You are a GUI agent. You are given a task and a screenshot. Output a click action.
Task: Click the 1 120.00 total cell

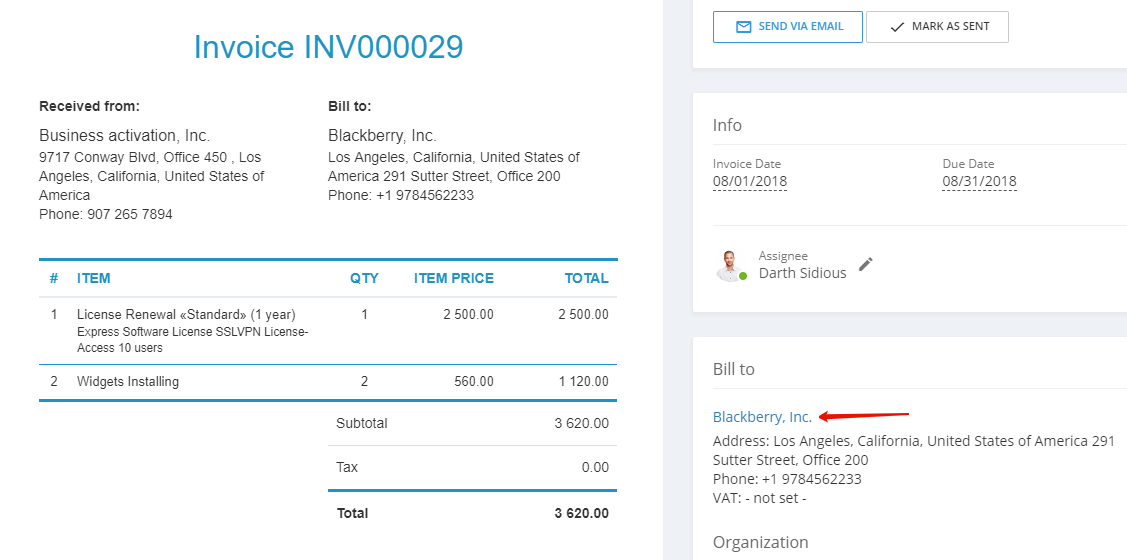[584, 382]
